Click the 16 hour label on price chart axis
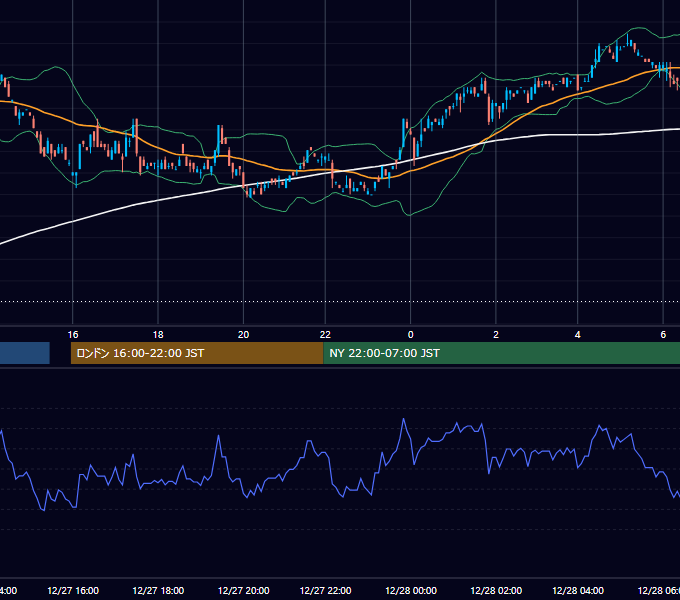 coord(73,335)
